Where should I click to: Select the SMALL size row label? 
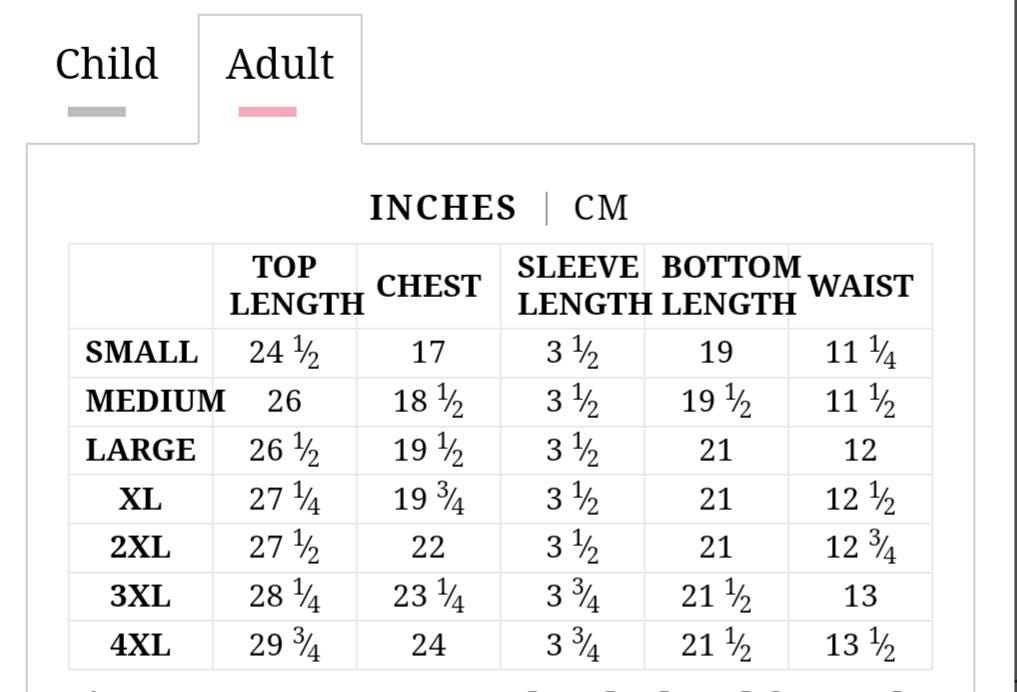[141, 353]
